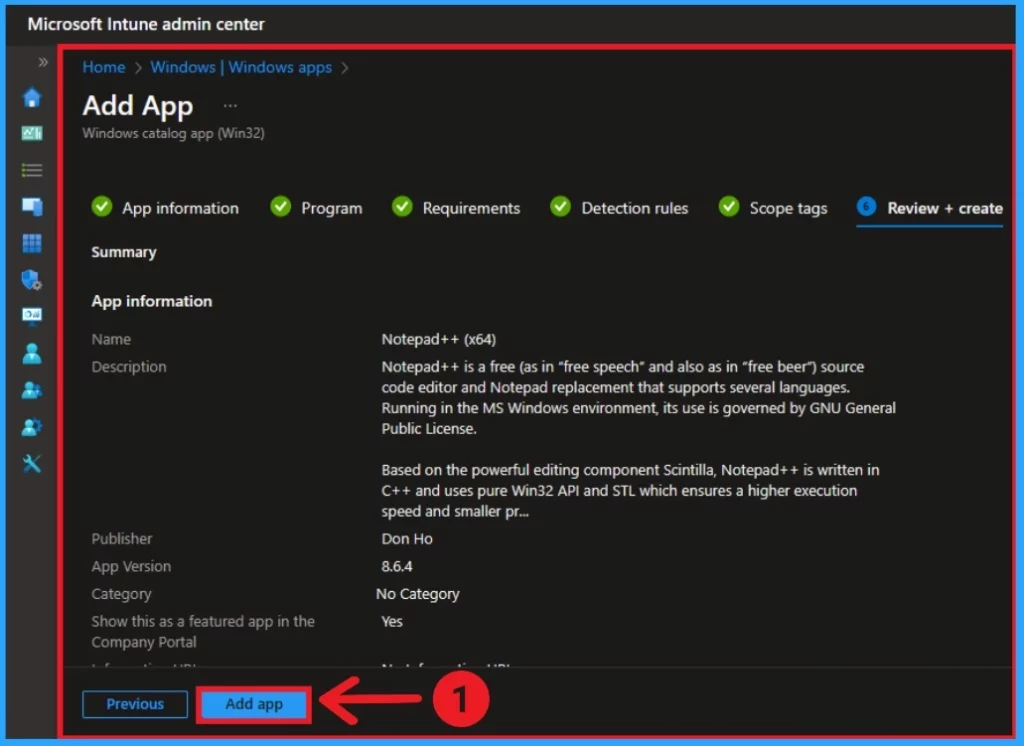Click the name value Notepad++ (x64)
The image size is (1024, 746).
pyautogui.click(x=439, y=340)
